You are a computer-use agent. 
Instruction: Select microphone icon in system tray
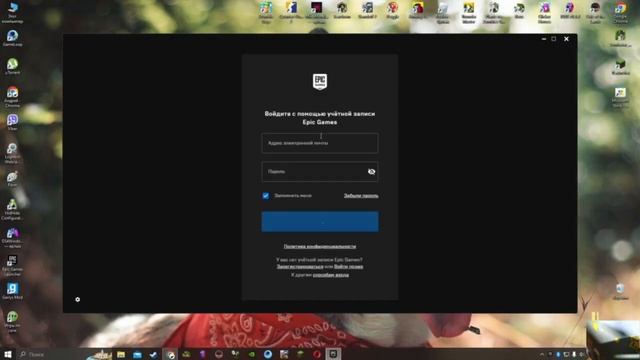pyautogui.click(x=574, y=354)
